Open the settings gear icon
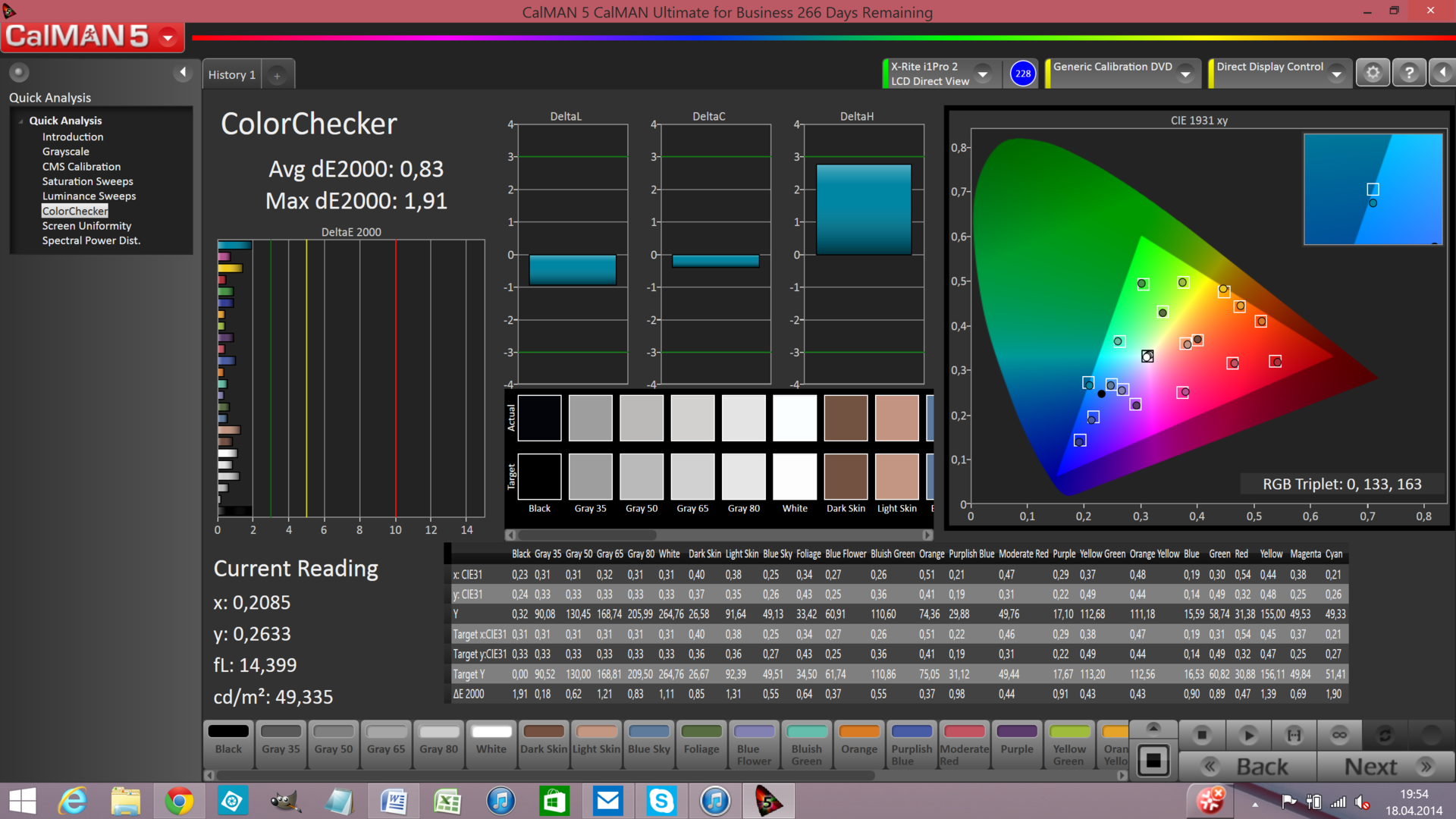Viewport: 1456px width, 819px height. 1373,73
